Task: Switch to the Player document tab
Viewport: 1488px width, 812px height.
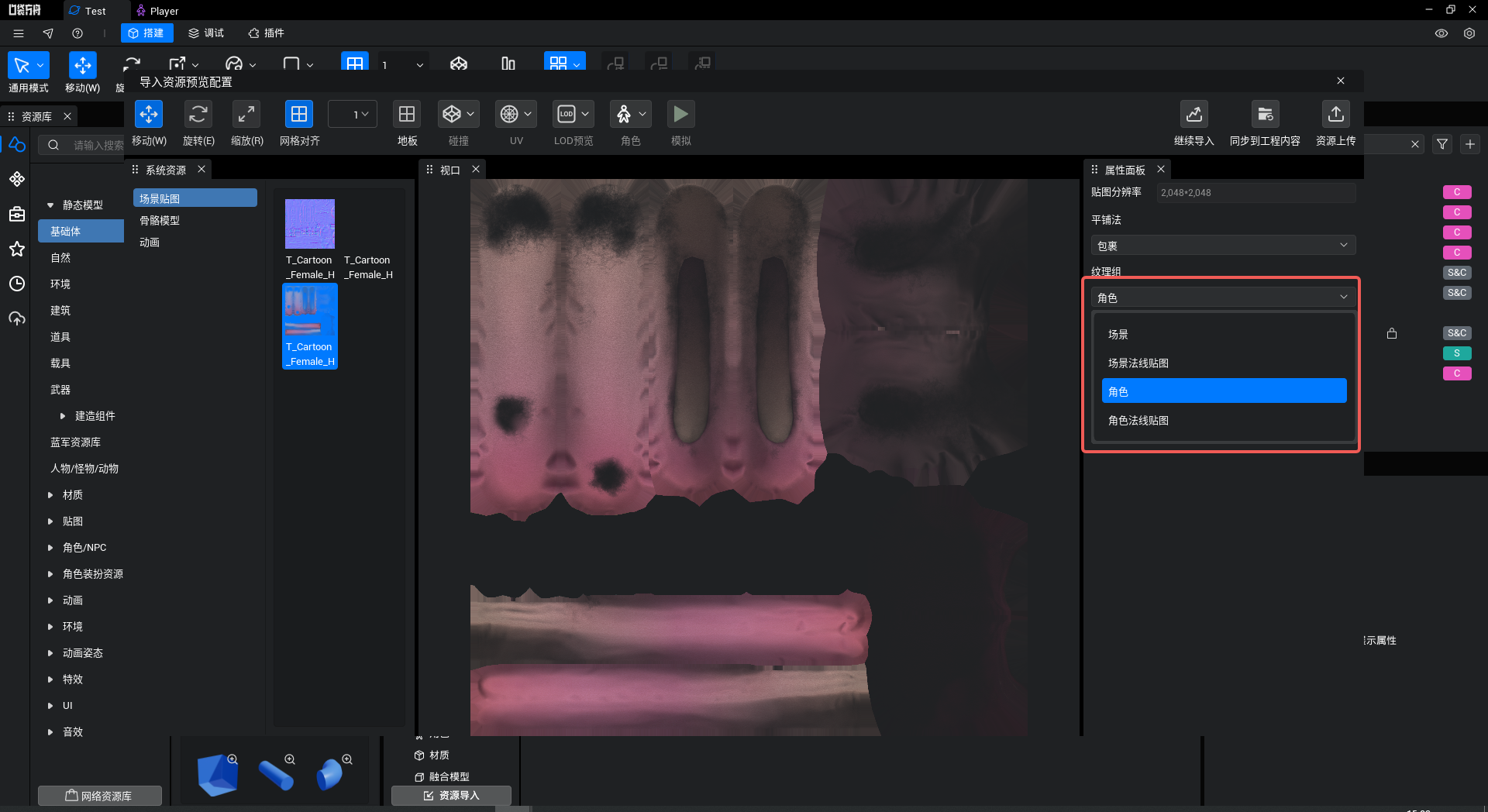Action: pyautogui.click(x=157, y=11)
